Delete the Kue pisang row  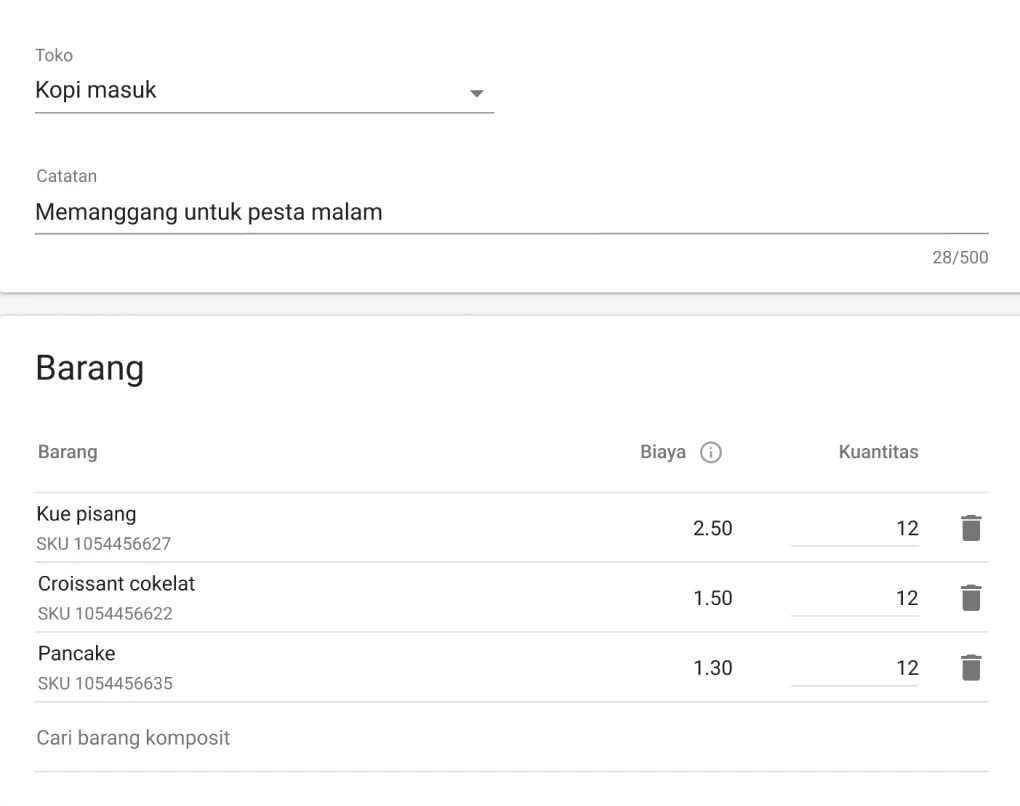click(971, 528)
